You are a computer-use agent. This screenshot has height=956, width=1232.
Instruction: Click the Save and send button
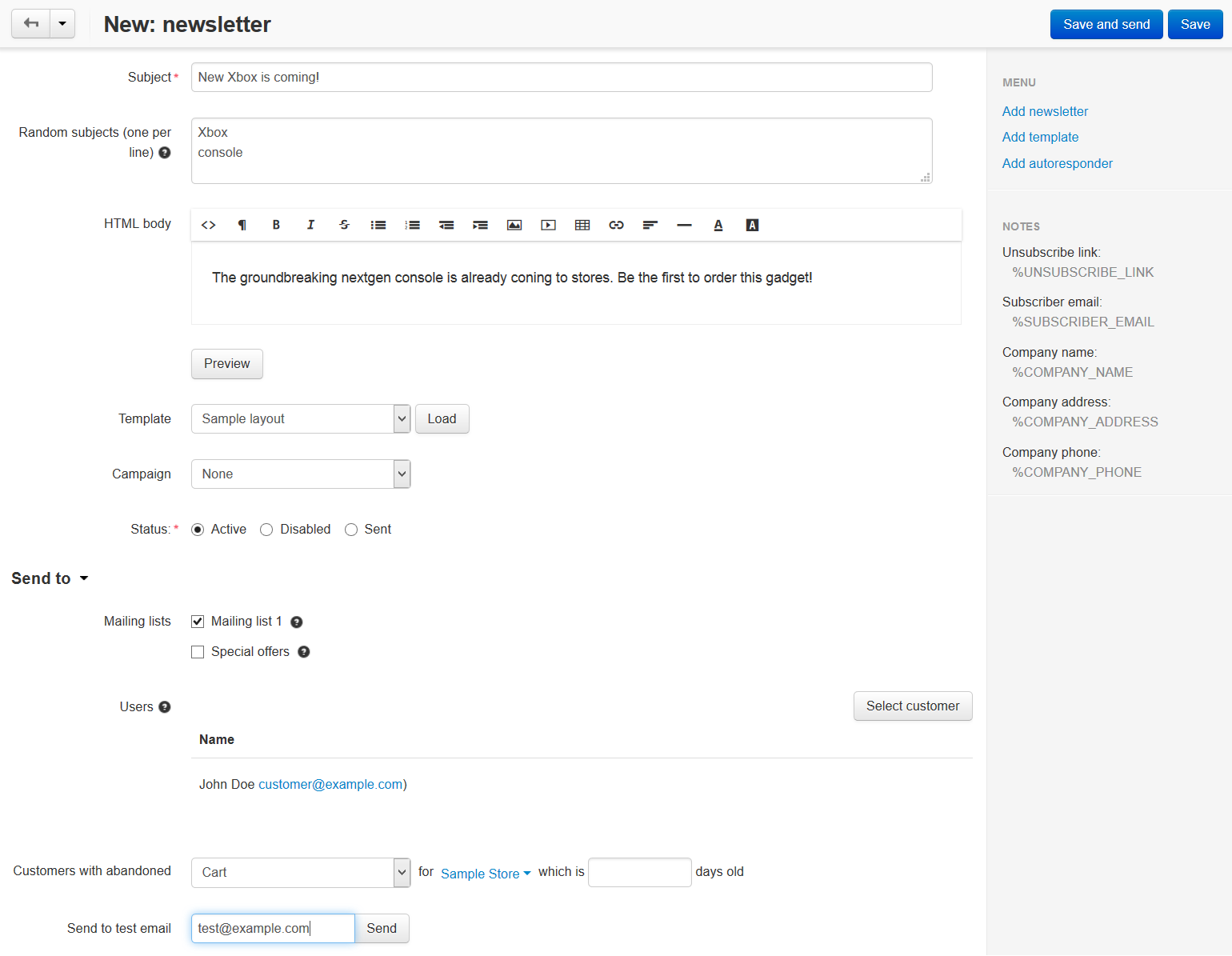pos(1106,24)
